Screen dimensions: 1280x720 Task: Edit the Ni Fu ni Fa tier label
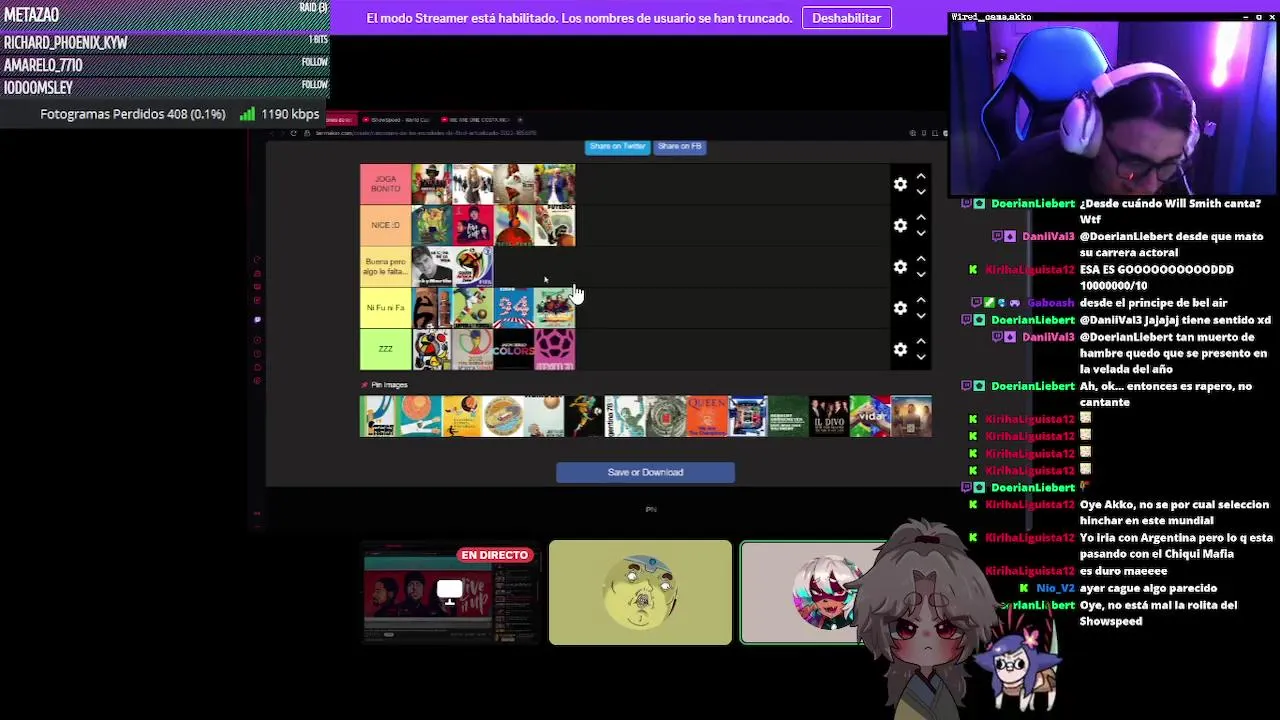[385, 308]
